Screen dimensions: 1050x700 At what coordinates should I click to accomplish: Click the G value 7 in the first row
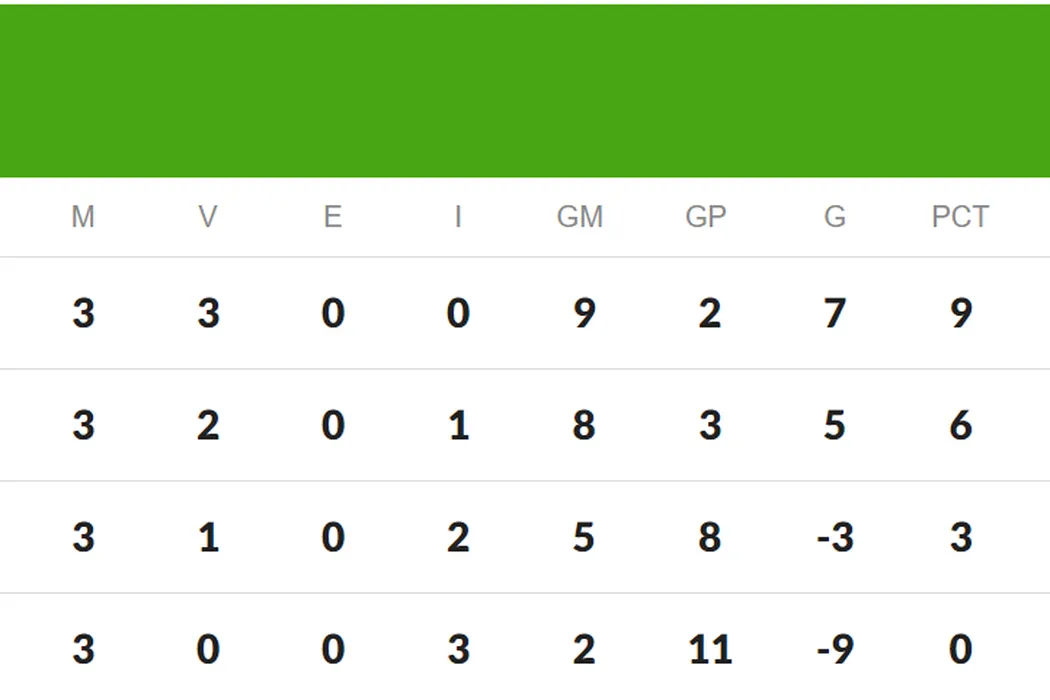pyautogui.click(x=835, y=314)
